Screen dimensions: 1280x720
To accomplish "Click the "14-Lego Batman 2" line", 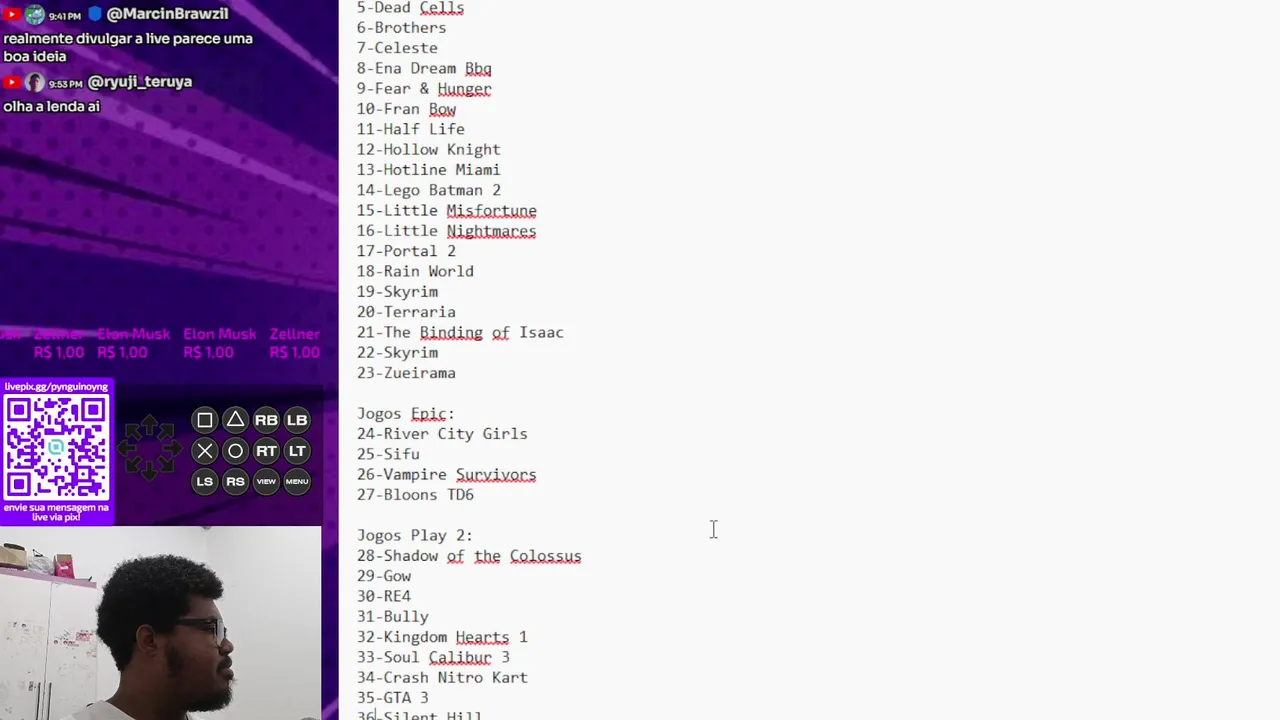I will 428,190.
